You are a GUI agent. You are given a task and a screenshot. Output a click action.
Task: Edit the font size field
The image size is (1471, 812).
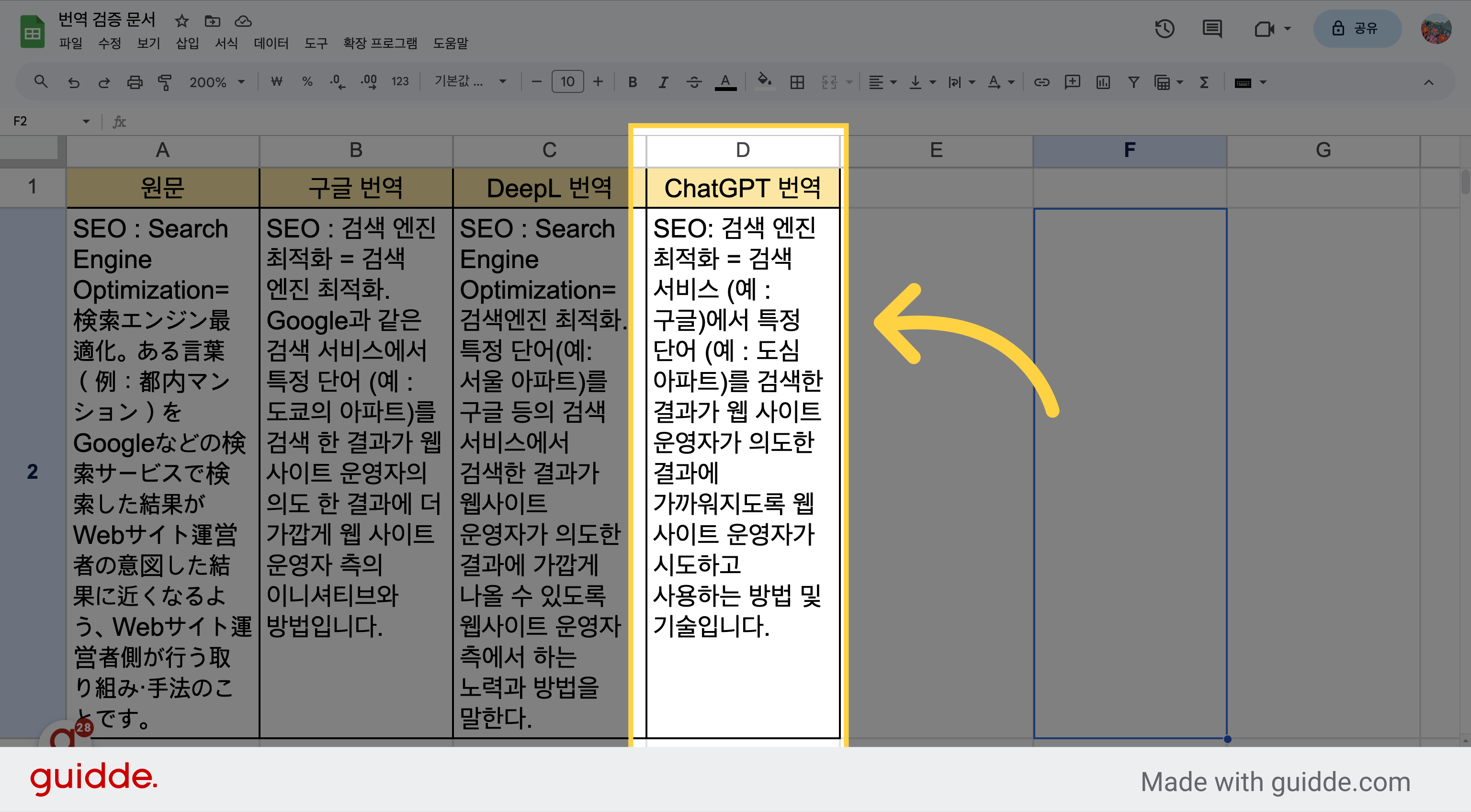click(567, 82)
